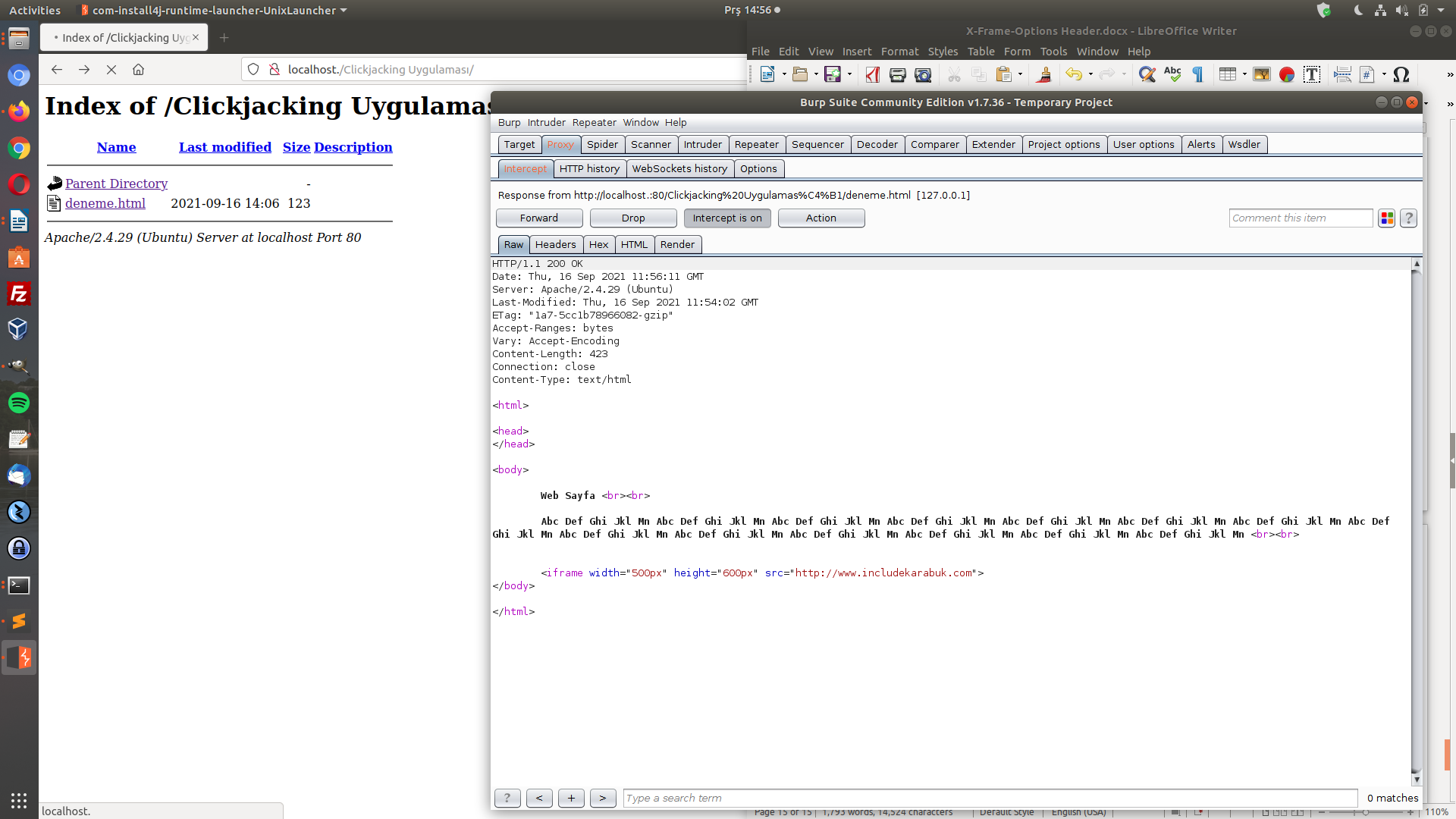The width and height of the screenshot is (1456, 819).
Task: Click the Print icon in Writer toolbar
Action: pyautogui.click(x=898, y=74)
